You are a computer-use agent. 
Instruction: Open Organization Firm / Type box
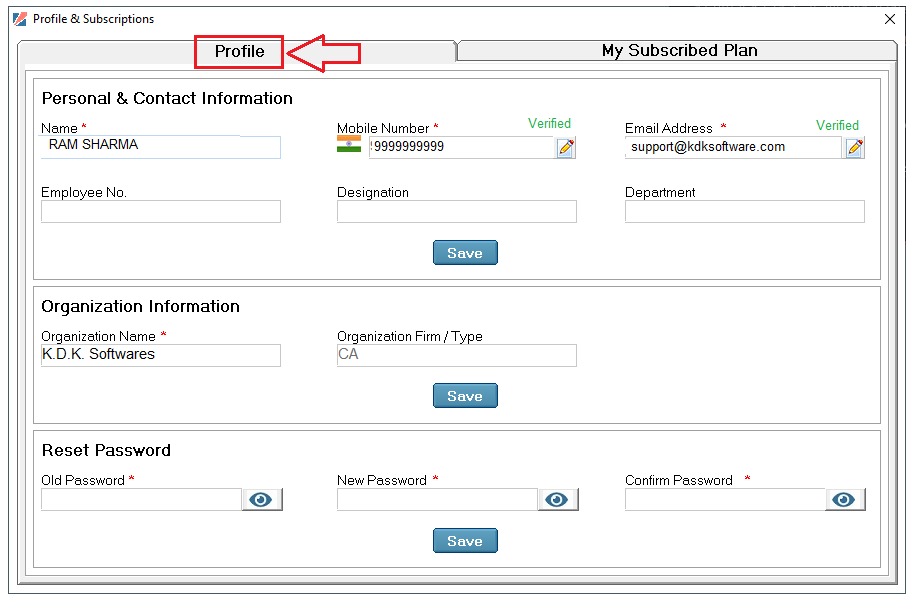pyautogui.click(x=456, y=355)
